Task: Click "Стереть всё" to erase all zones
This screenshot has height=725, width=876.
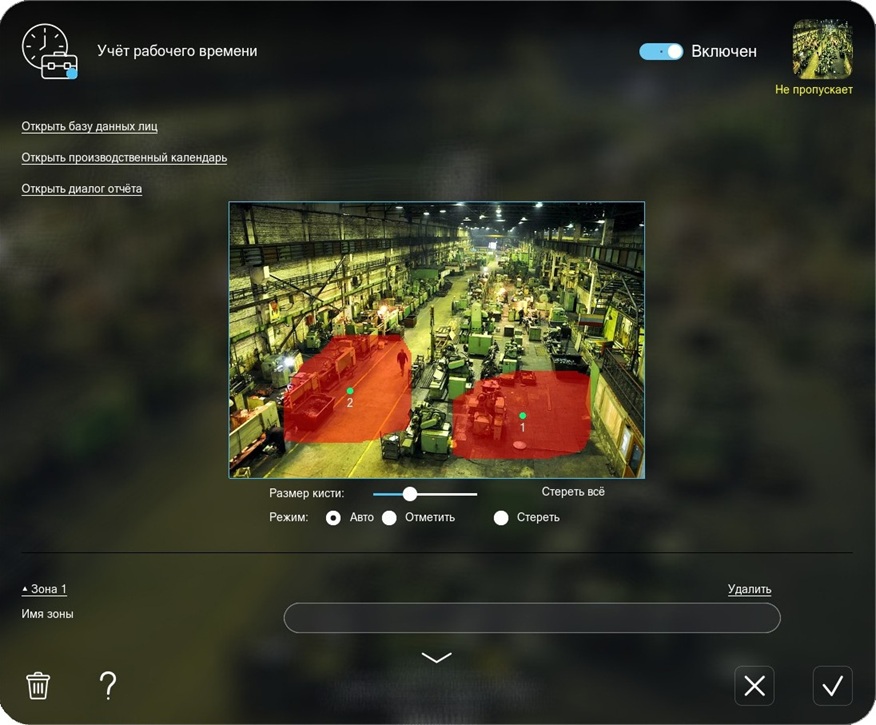Action: [573, 492]
